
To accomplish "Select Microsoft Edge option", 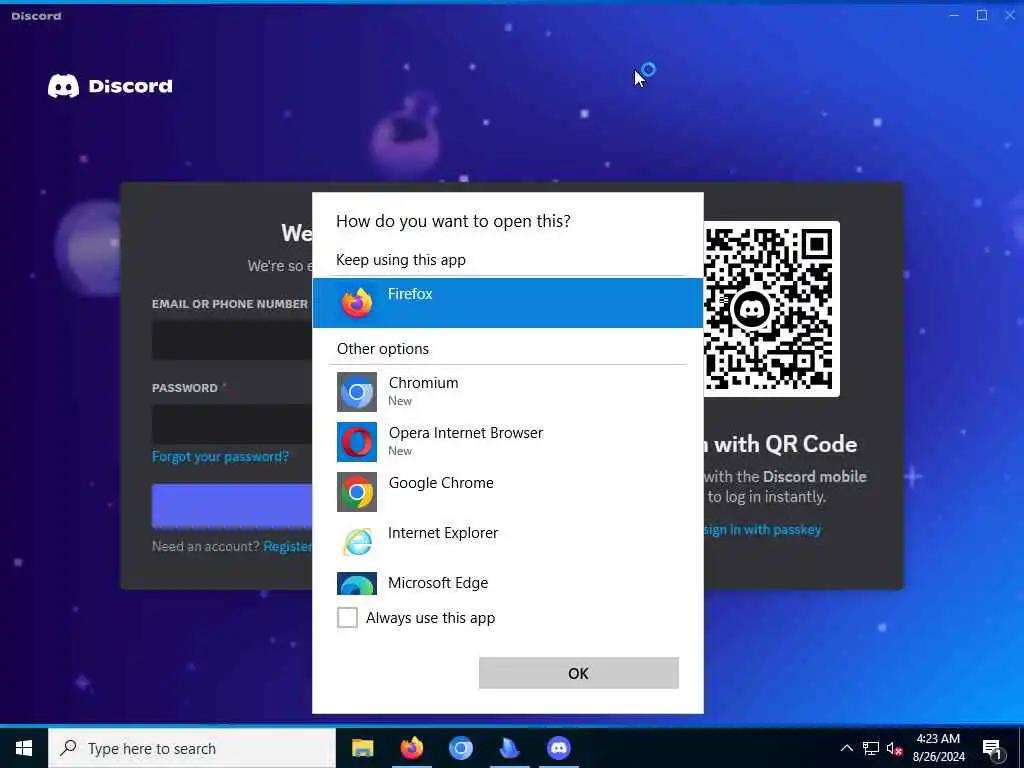I will 507,583.
